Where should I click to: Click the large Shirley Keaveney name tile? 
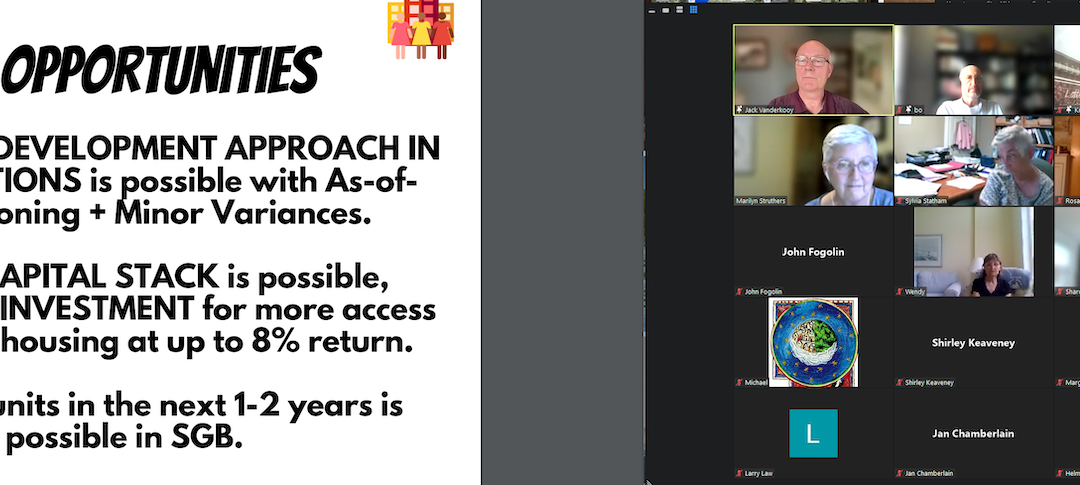pos(972,342)
